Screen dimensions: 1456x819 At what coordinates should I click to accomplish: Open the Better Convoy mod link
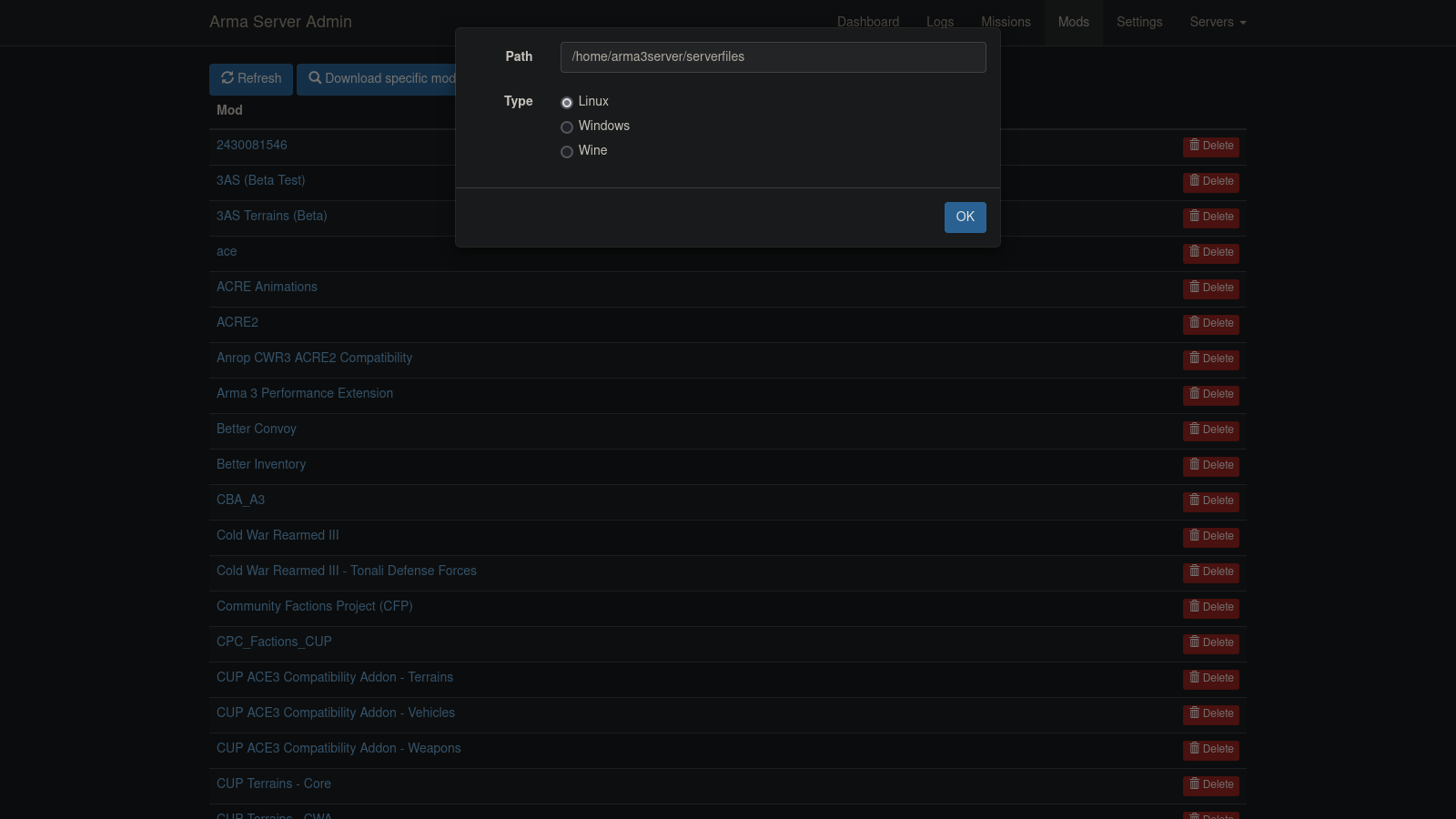pyautogui.click(x=257, y=429)
